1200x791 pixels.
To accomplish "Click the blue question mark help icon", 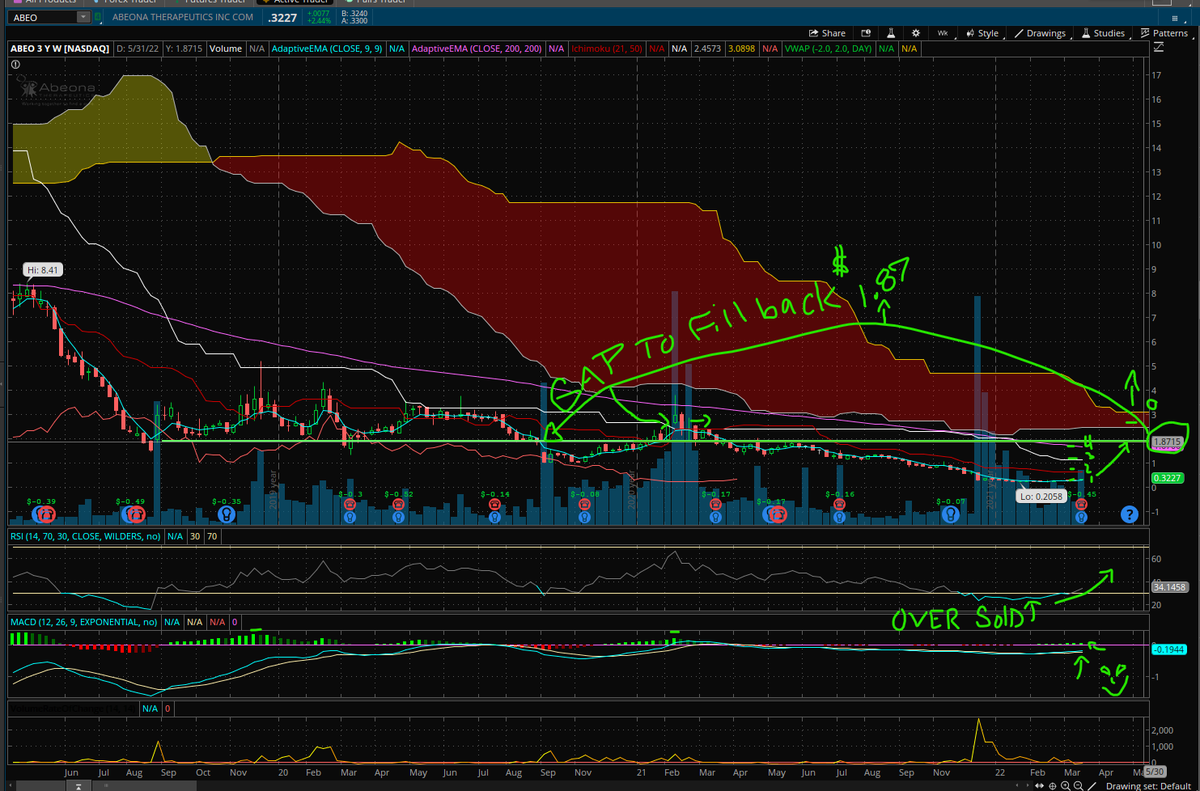I will coord(1129,514).
